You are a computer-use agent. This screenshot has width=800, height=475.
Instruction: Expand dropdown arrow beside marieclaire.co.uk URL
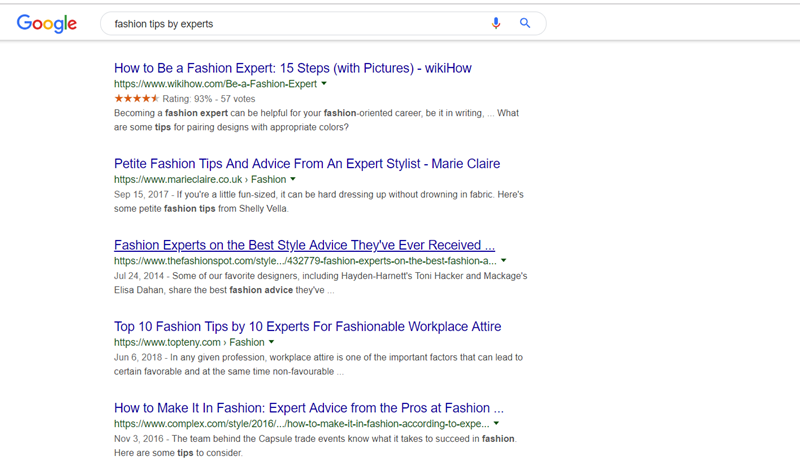[292, 179]
